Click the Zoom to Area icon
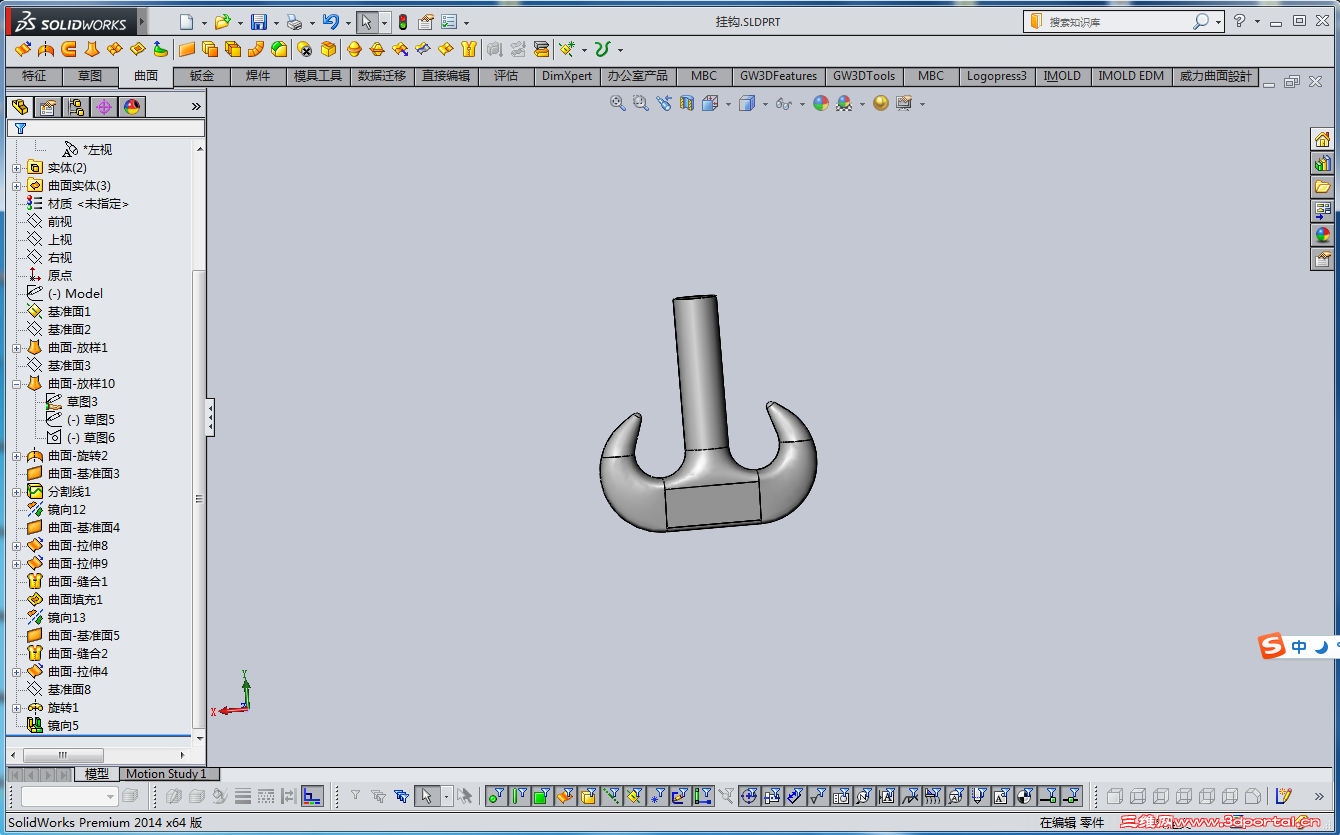1340x835 pixels. 641,103
